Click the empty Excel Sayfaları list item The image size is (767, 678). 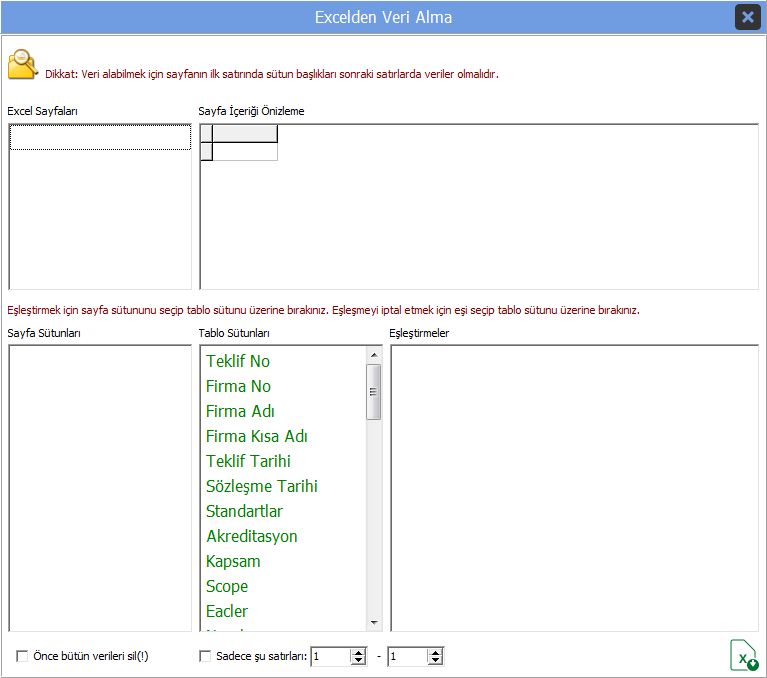coord(100,137)
